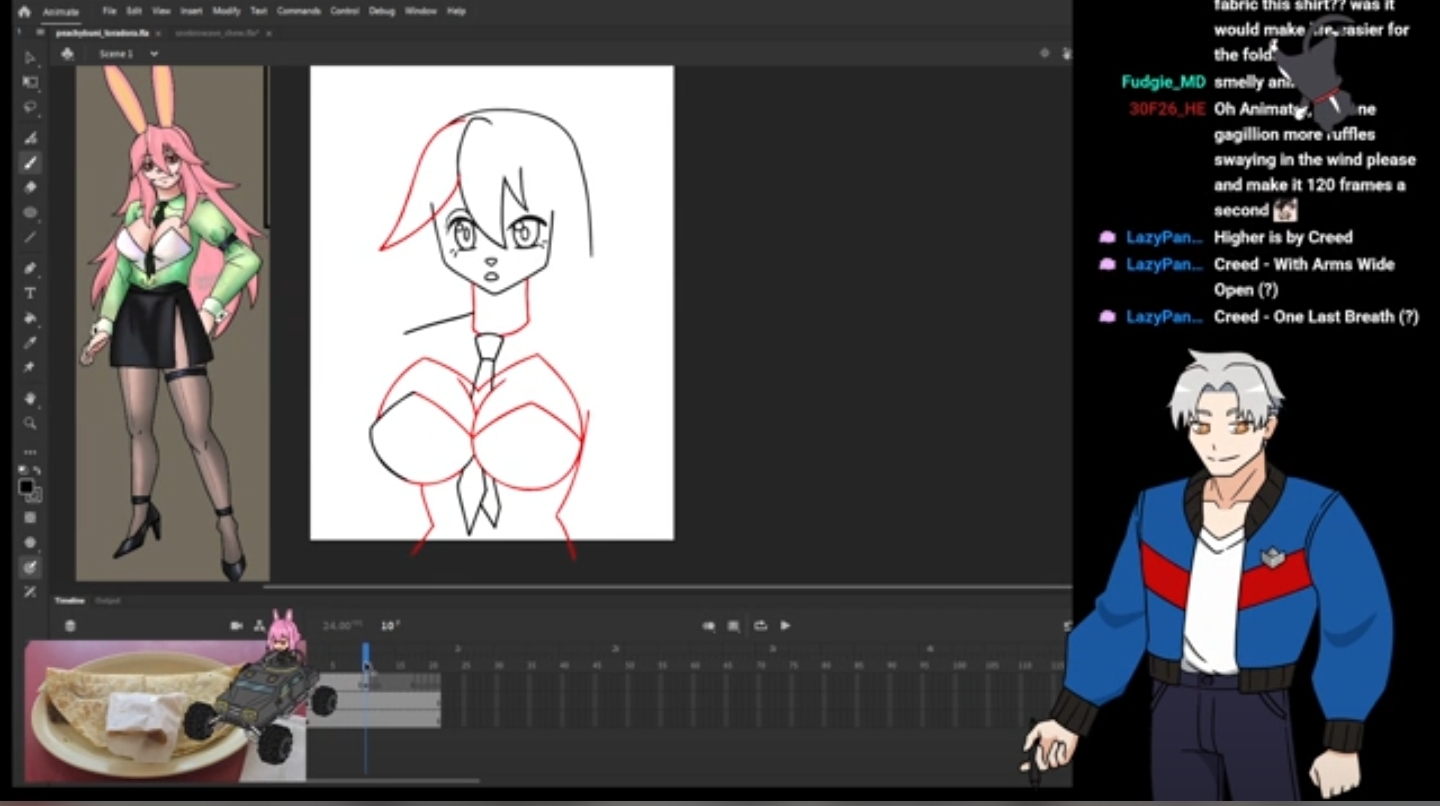
Task: Select the Eraser tool
Action: point(30,187)
